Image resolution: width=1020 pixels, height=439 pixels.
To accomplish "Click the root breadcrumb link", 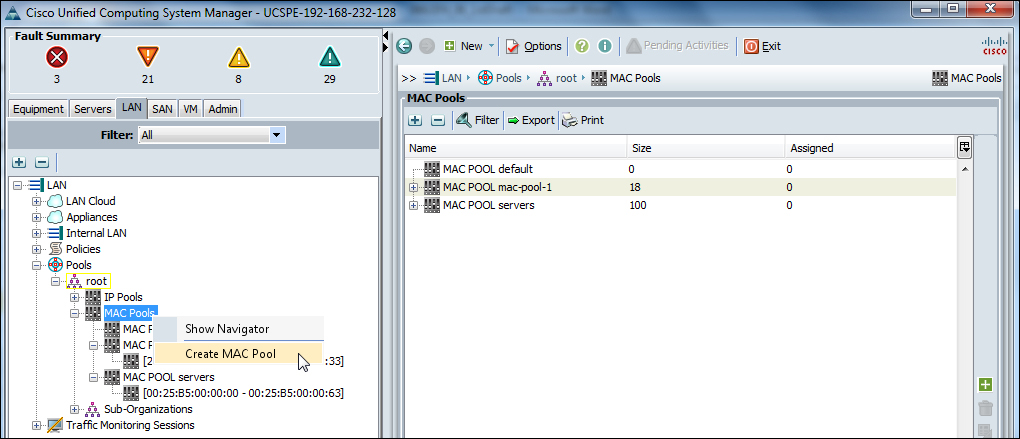I will (x=567, y=78).
